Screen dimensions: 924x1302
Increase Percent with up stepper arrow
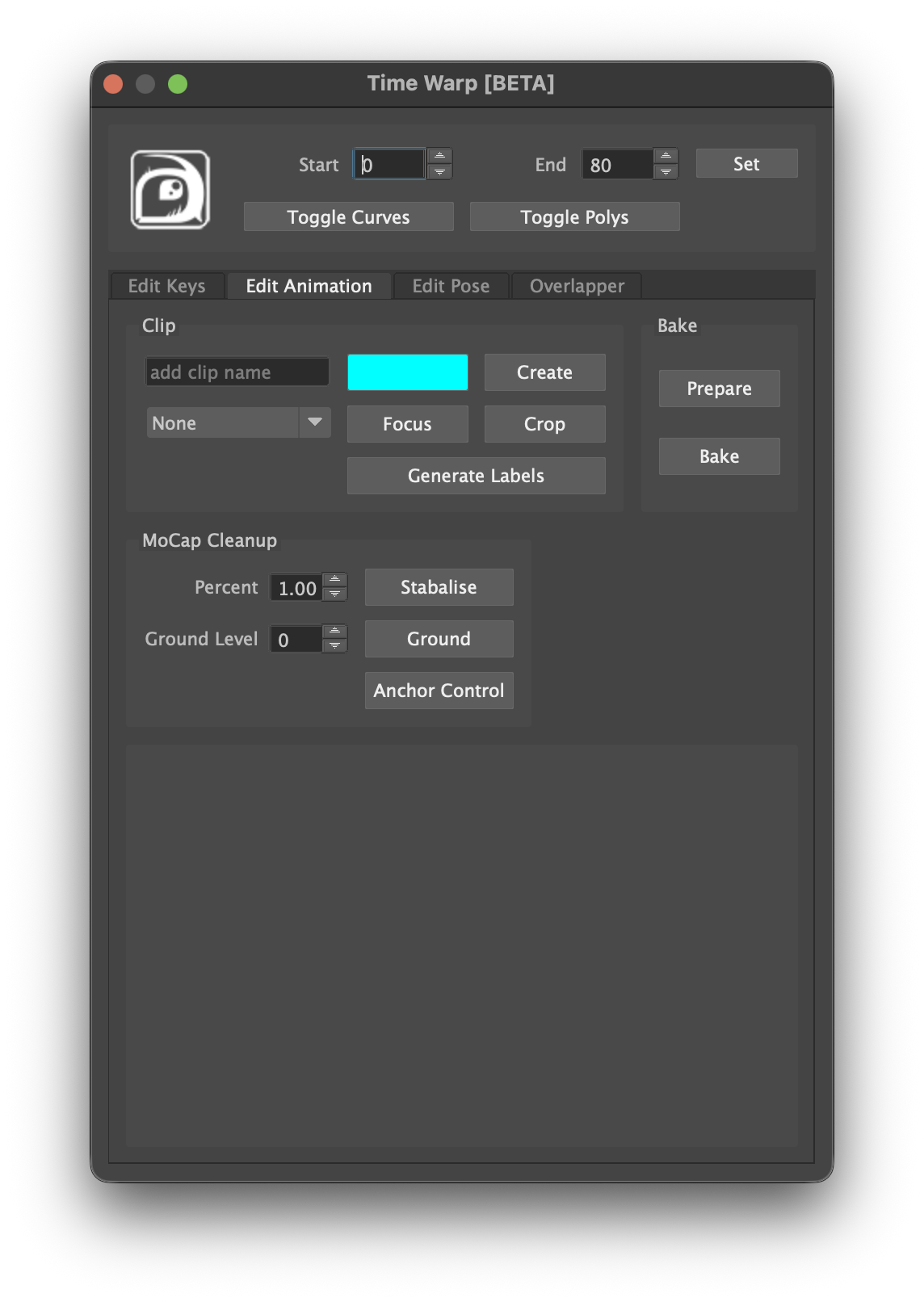[334, 580]
